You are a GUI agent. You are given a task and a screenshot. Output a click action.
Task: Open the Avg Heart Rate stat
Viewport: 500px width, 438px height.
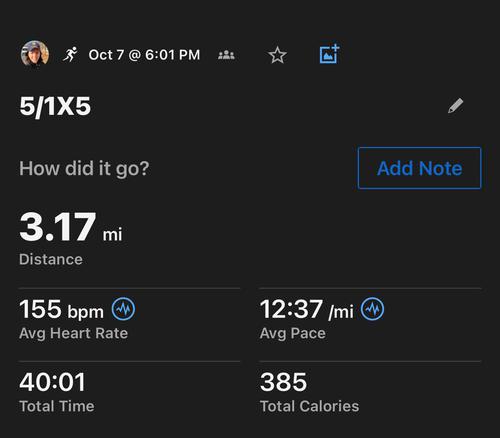[77, 319]
